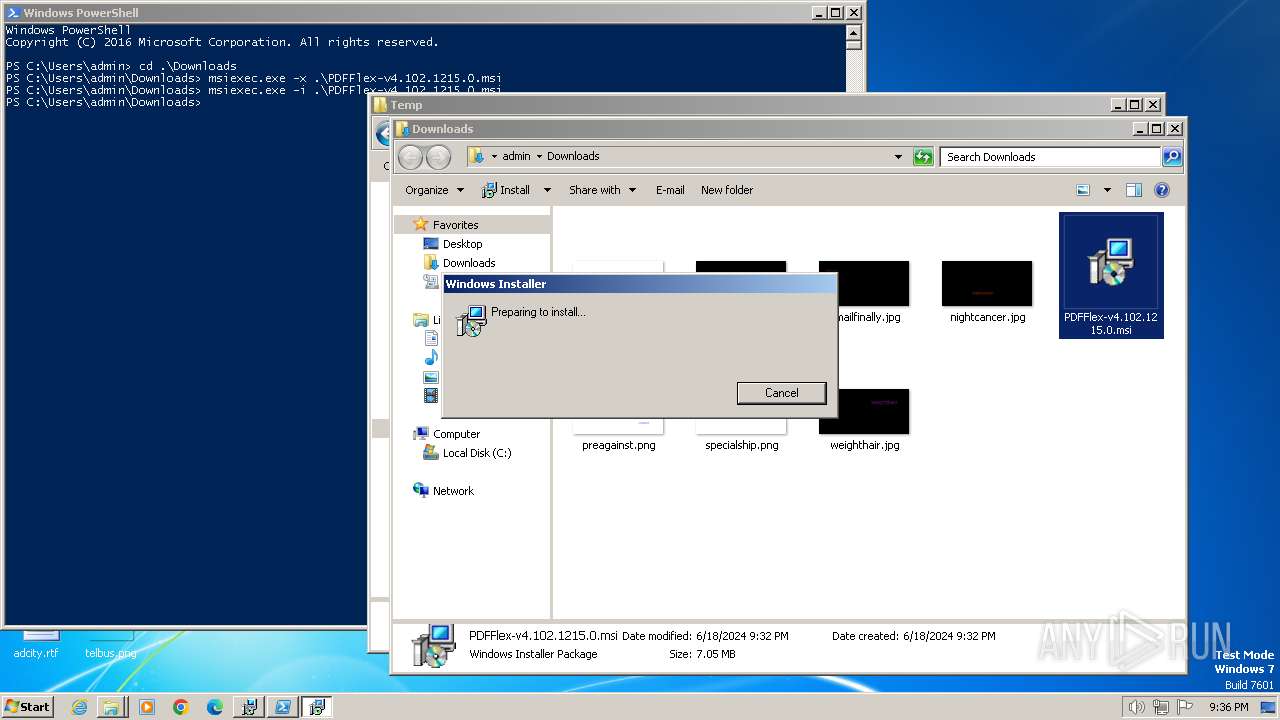This screenshot has width=1280, height=720.
Task: Select Computer in navigation pane
Action: pos(456,434)
